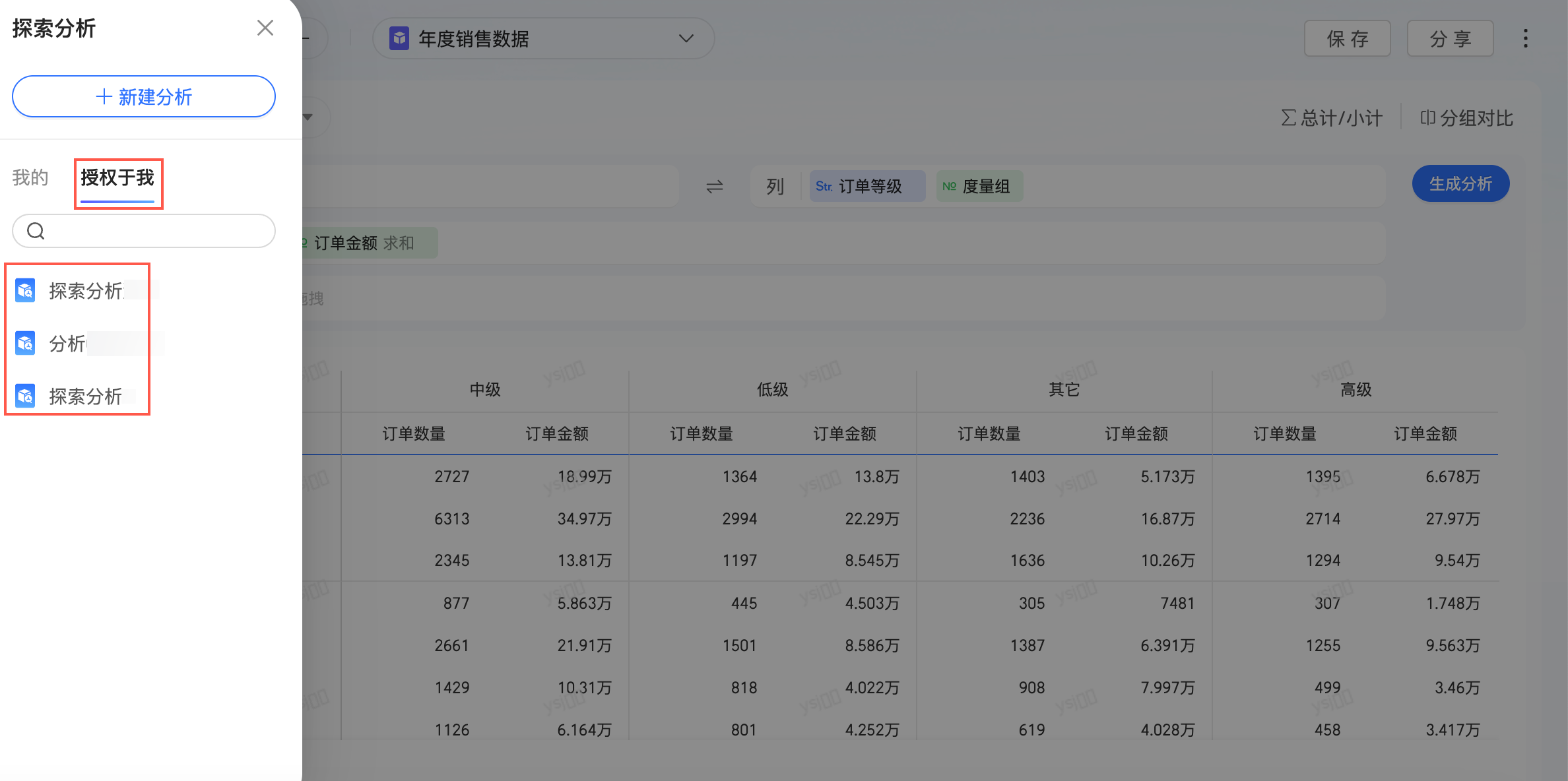The height and width of the screenshot is (781, 1568).
Task: Switch to the 我的 tab
Action: 30,177
